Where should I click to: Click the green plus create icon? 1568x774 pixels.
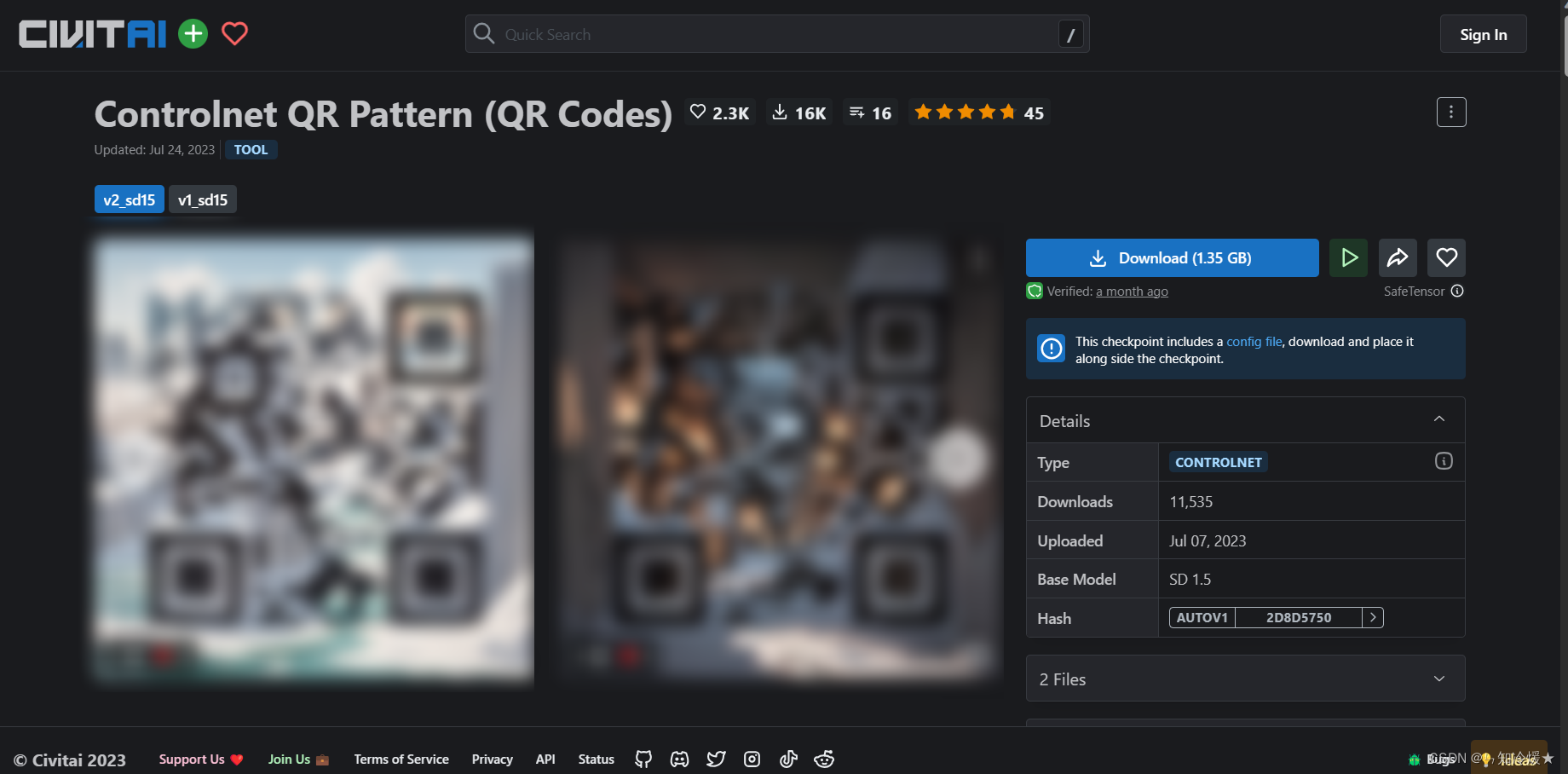(193, 34)
